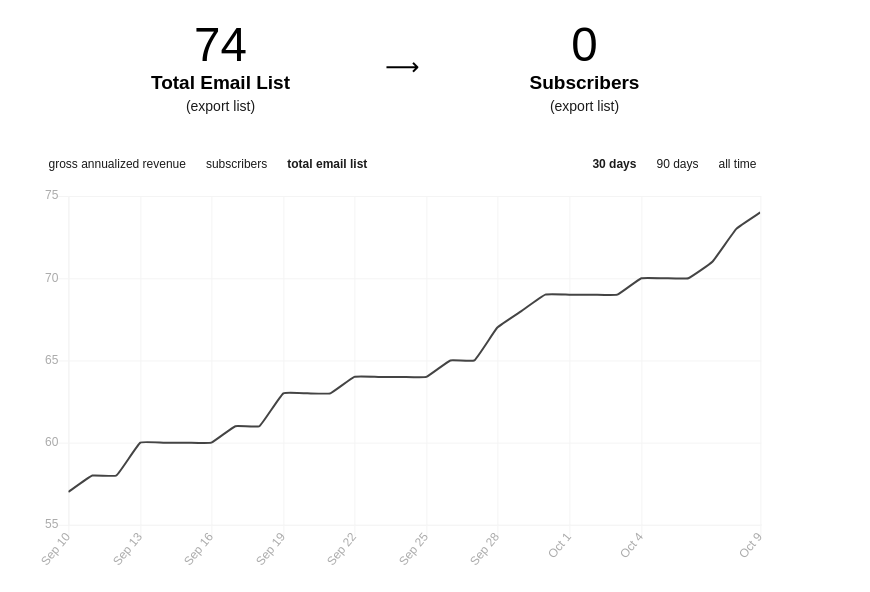Switch chart to gross annualized revenue
This screenshot has width=870, height=592.
click(117, 164)
